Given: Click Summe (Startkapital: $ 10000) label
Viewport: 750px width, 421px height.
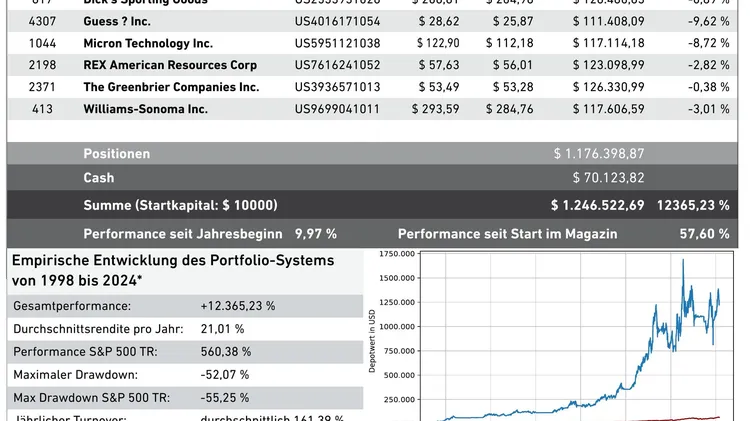Looking at the screenshot, I should [180, 205].
